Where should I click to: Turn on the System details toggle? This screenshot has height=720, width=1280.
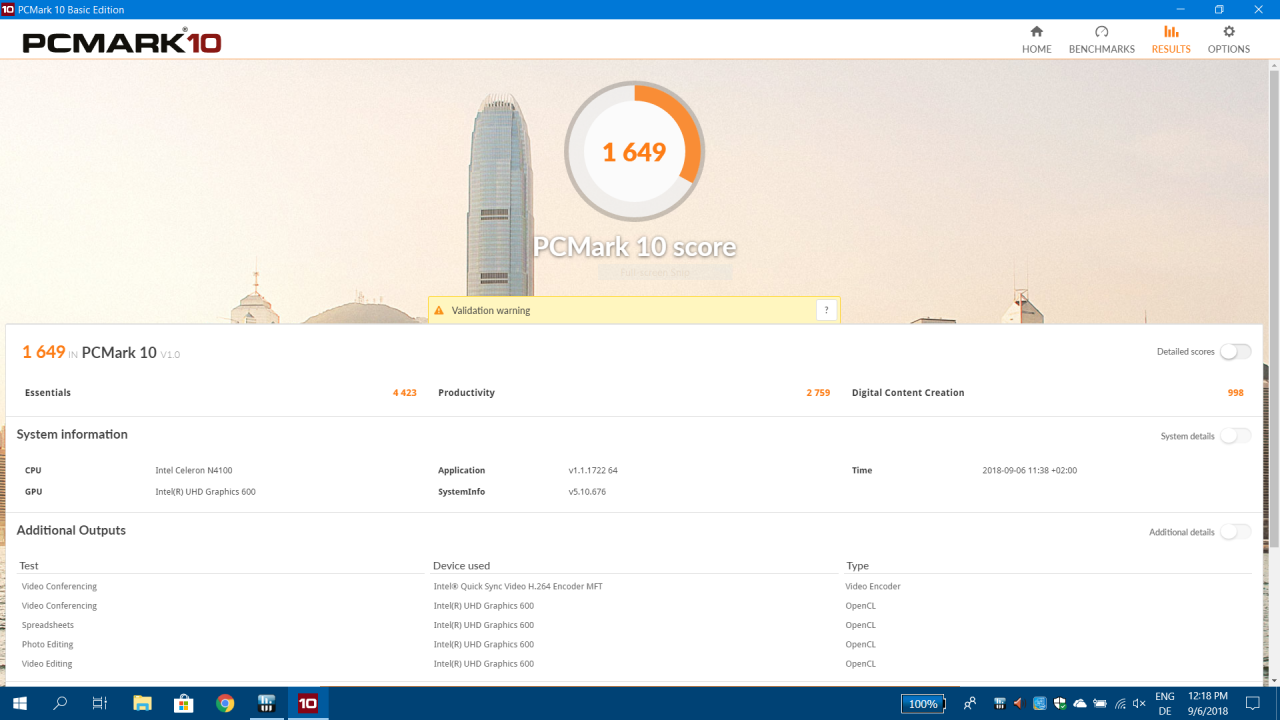pyautogui.click(x=1235, y=436)
